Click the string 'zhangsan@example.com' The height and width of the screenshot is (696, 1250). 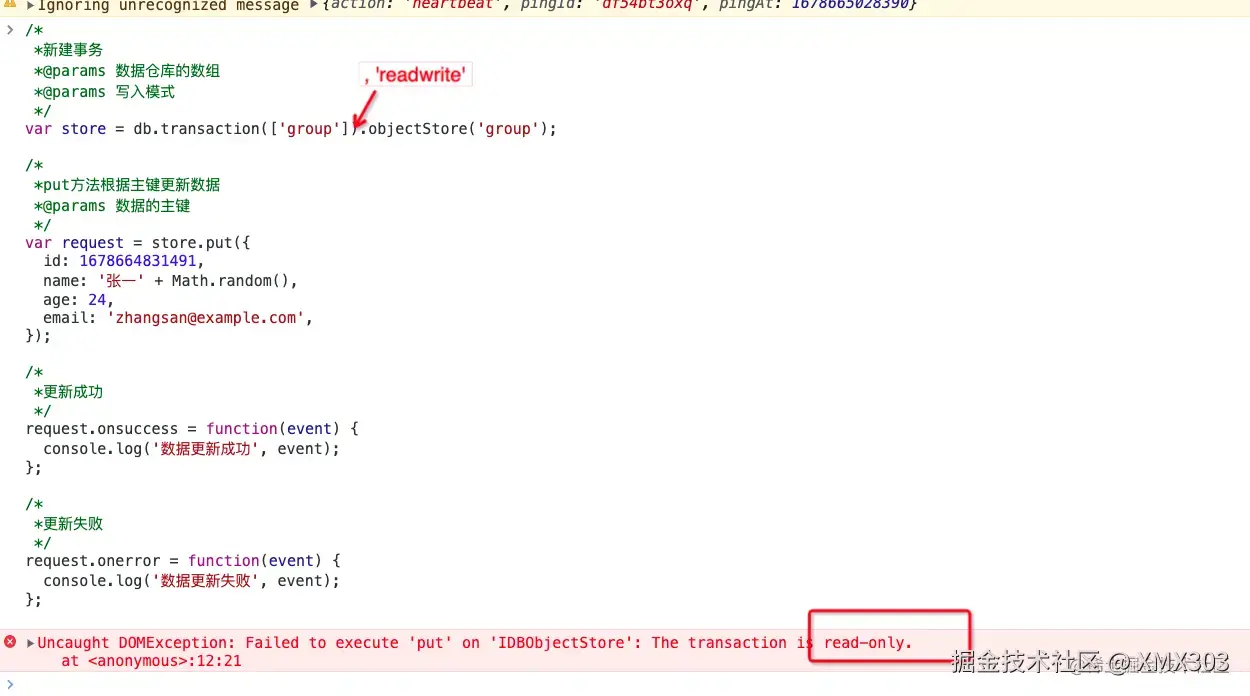(x=206, y=318)
